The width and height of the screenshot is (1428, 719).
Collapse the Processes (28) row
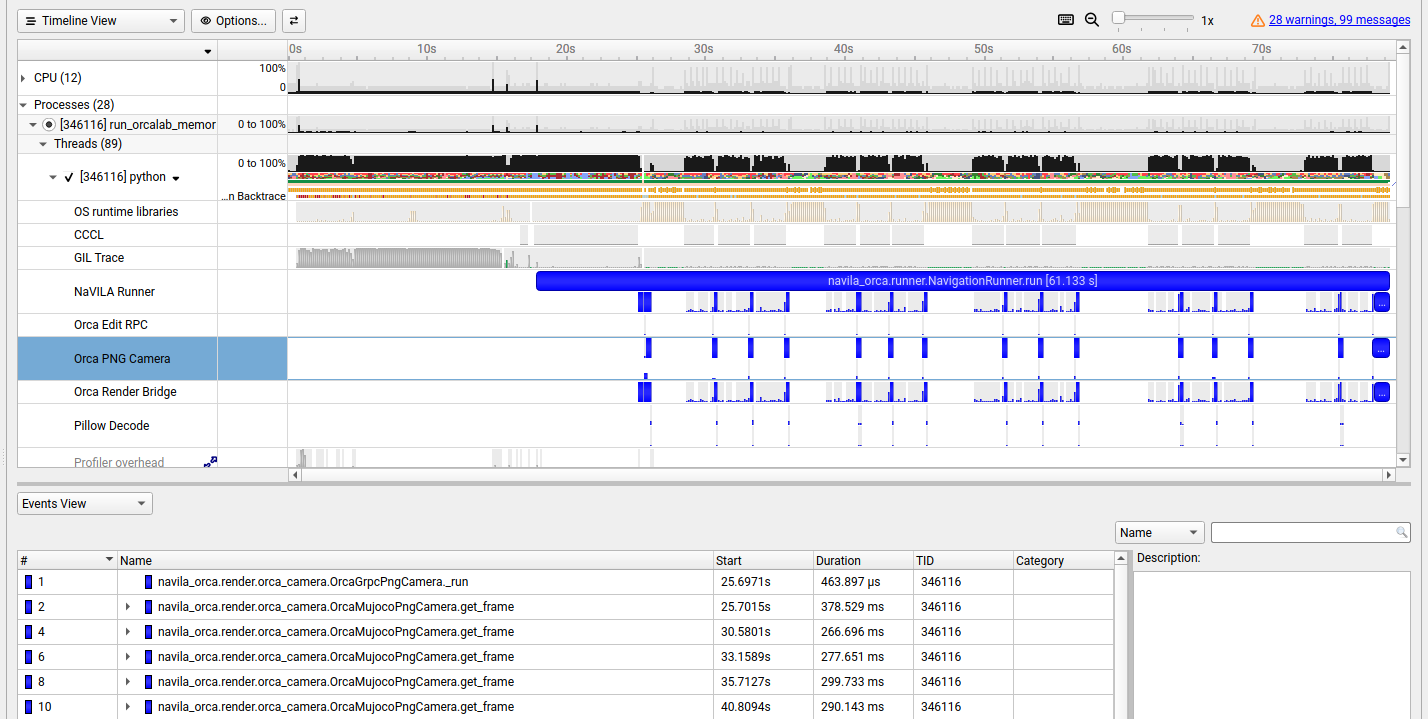(x=23, y=105)
